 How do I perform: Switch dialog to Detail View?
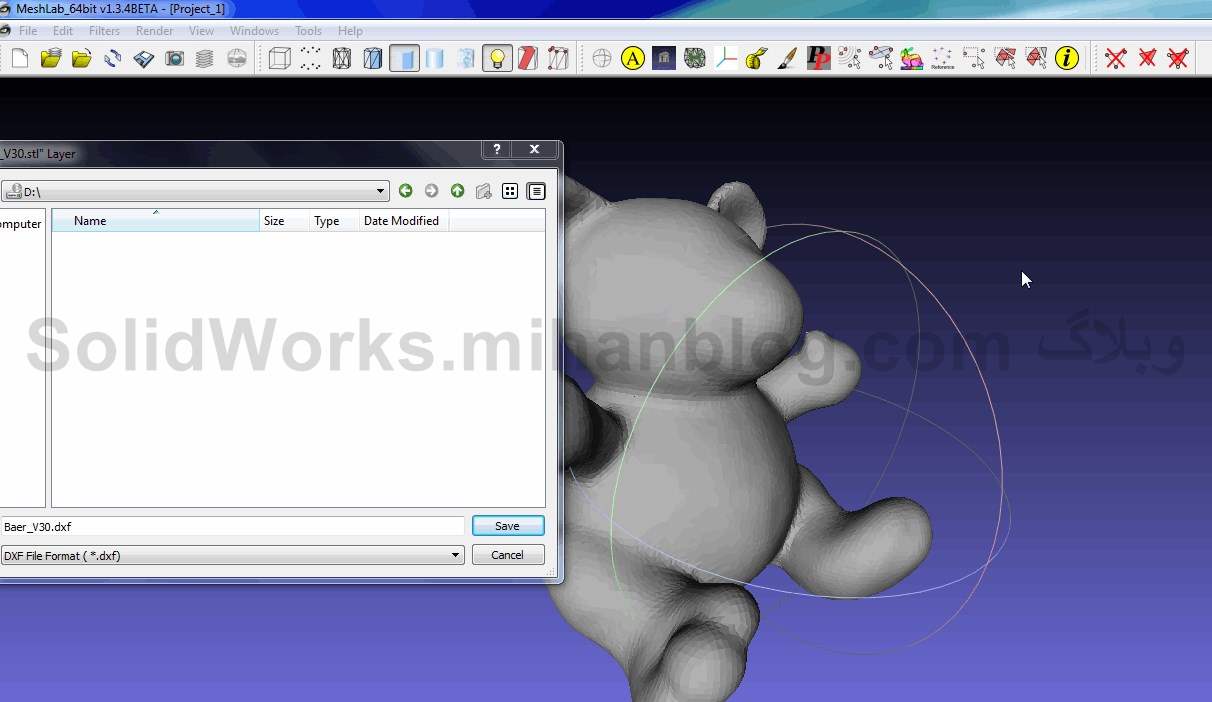(x=536, y=191)
